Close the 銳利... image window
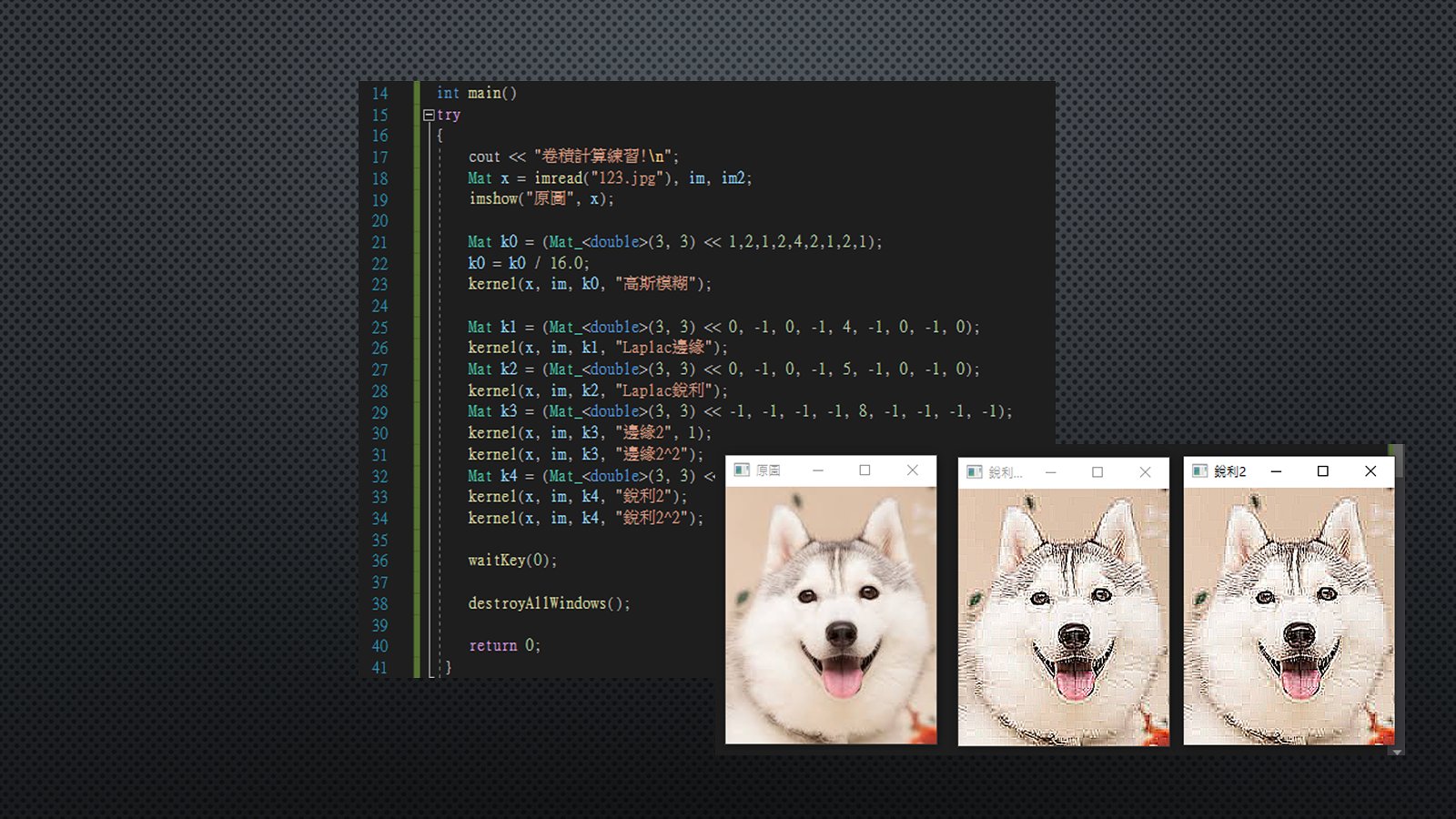The image size is (1456, 819). tap(1145, 472)
